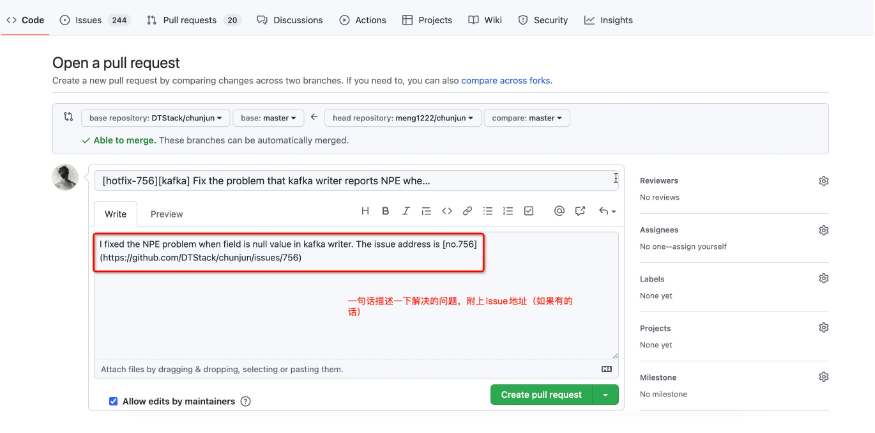Open Reviewers settings gear
Screen dimensions: 875x433
point(823,181)
